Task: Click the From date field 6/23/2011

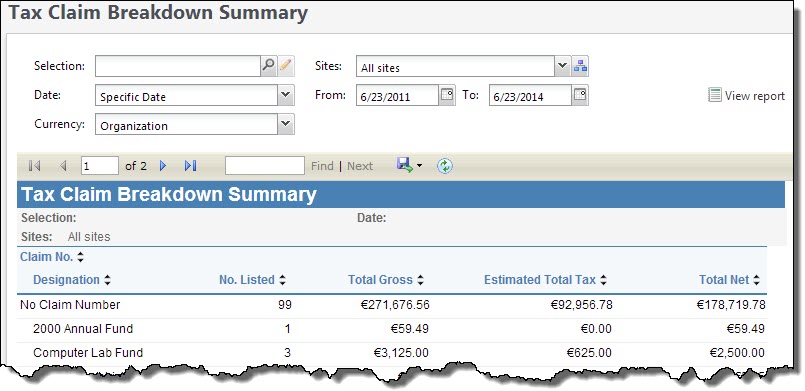Action: coord(397,96)
